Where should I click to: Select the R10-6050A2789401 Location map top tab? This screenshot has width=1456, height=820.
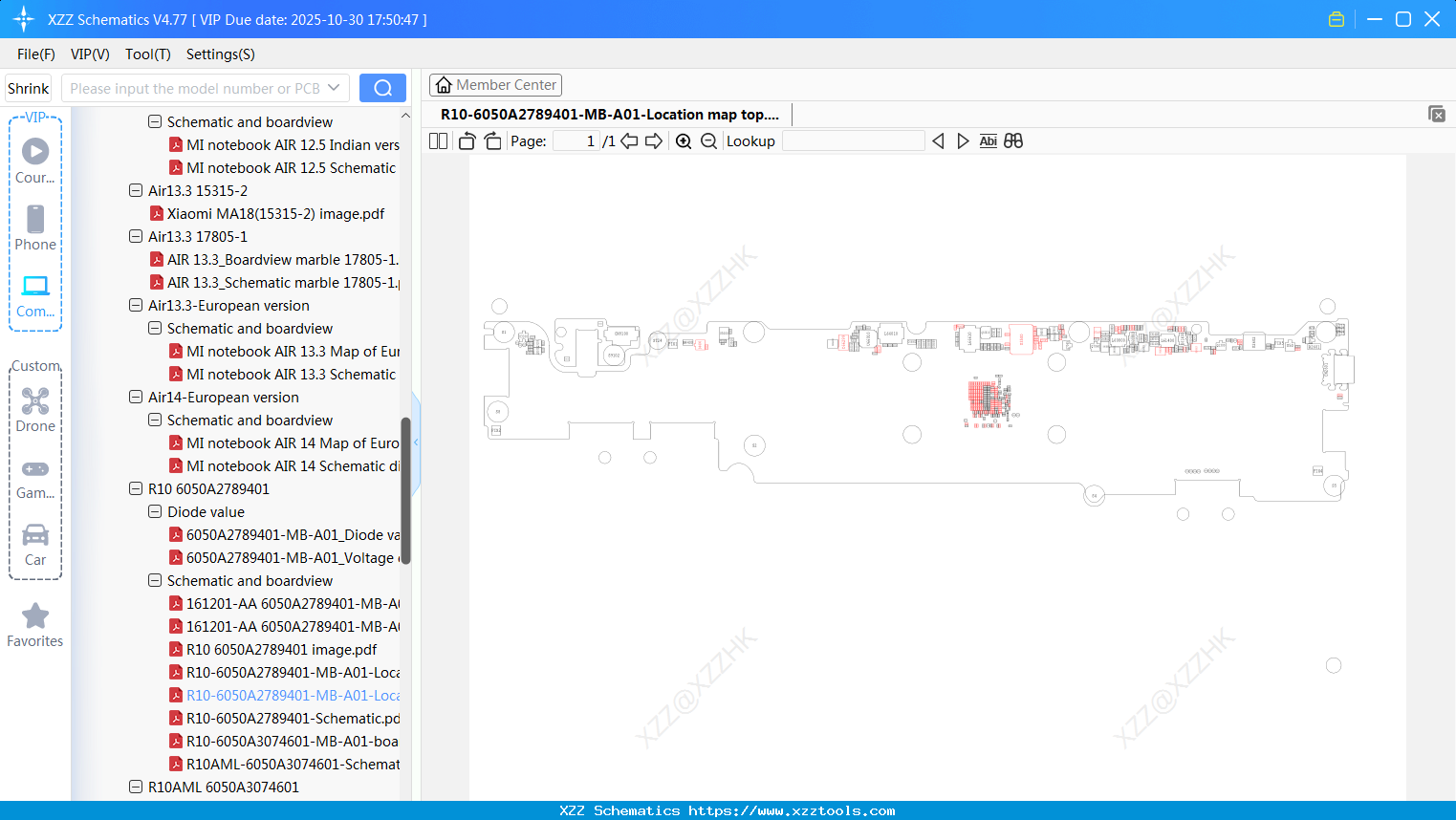(610, 115)
